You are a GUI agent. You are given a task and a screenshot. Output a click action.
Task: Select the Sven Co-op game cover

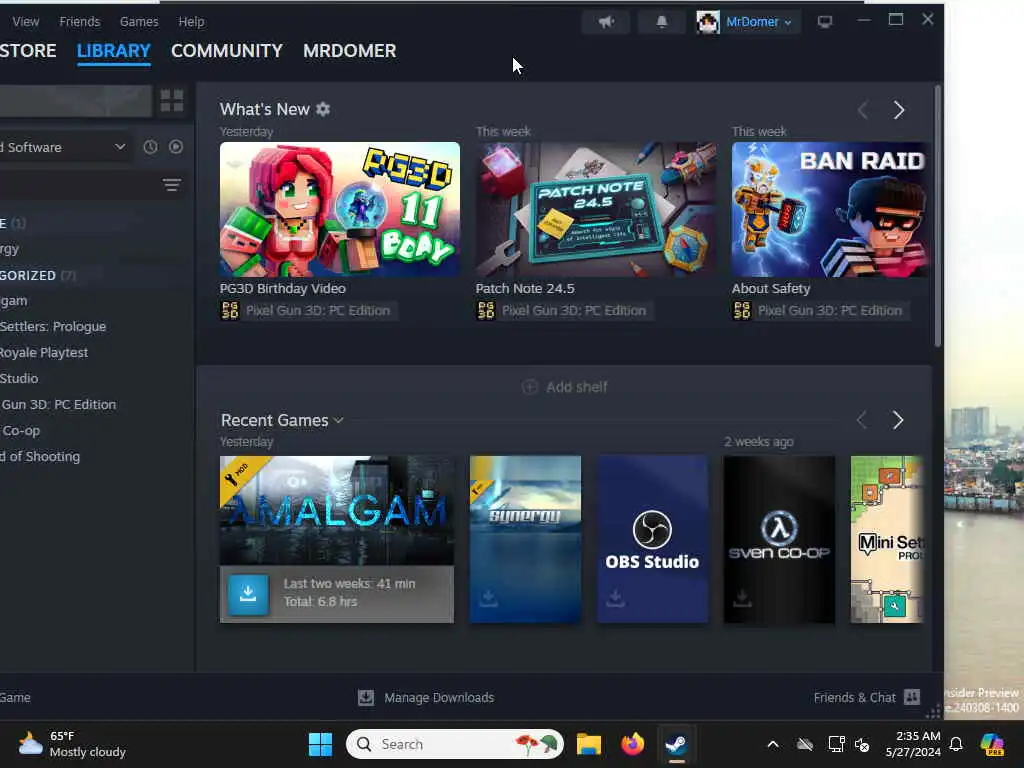click(779, 539)
